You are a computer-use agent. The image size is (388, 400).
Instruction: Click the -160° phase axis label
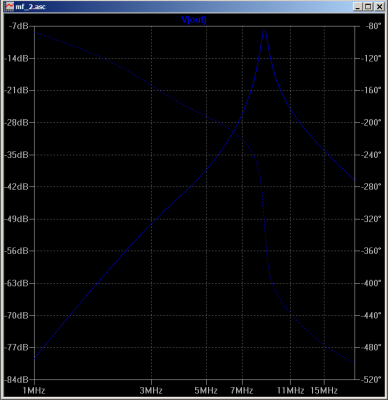click(x=371, y=90)
